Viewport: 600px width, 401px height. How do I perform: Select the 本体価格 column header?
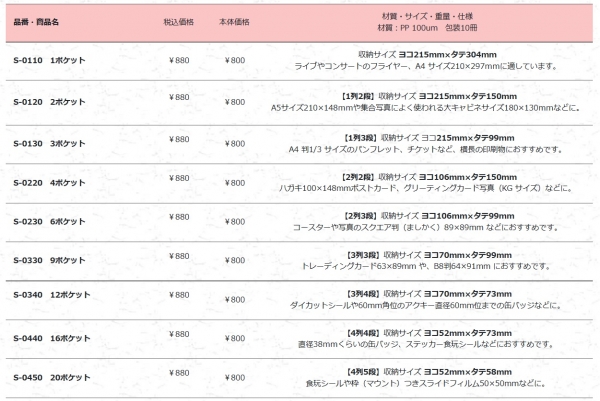coord(235,21)
